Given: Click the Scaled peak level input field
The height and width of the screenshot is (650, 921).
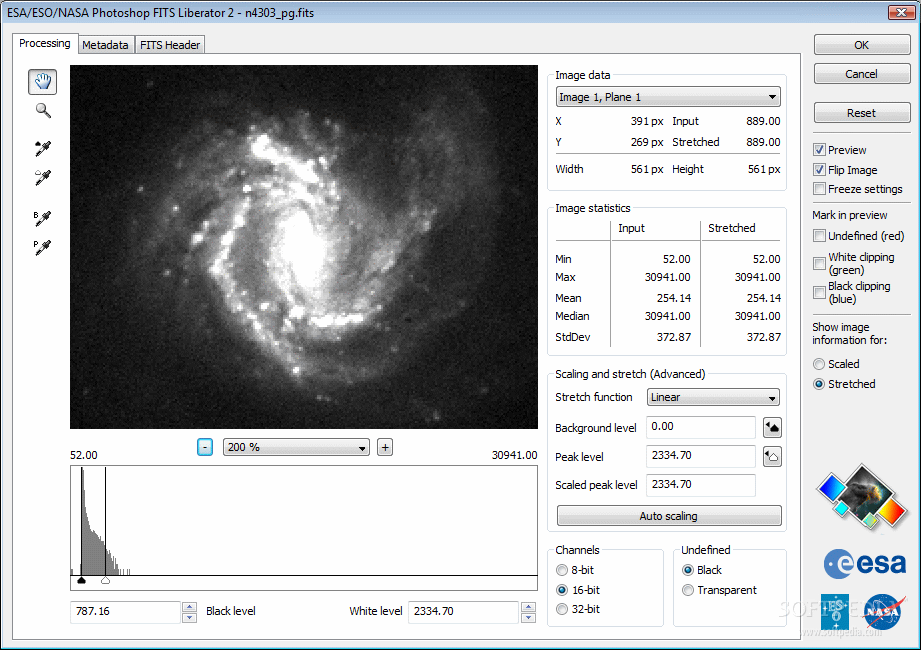Looking at the screenshot, I should (x=701, y=484).
